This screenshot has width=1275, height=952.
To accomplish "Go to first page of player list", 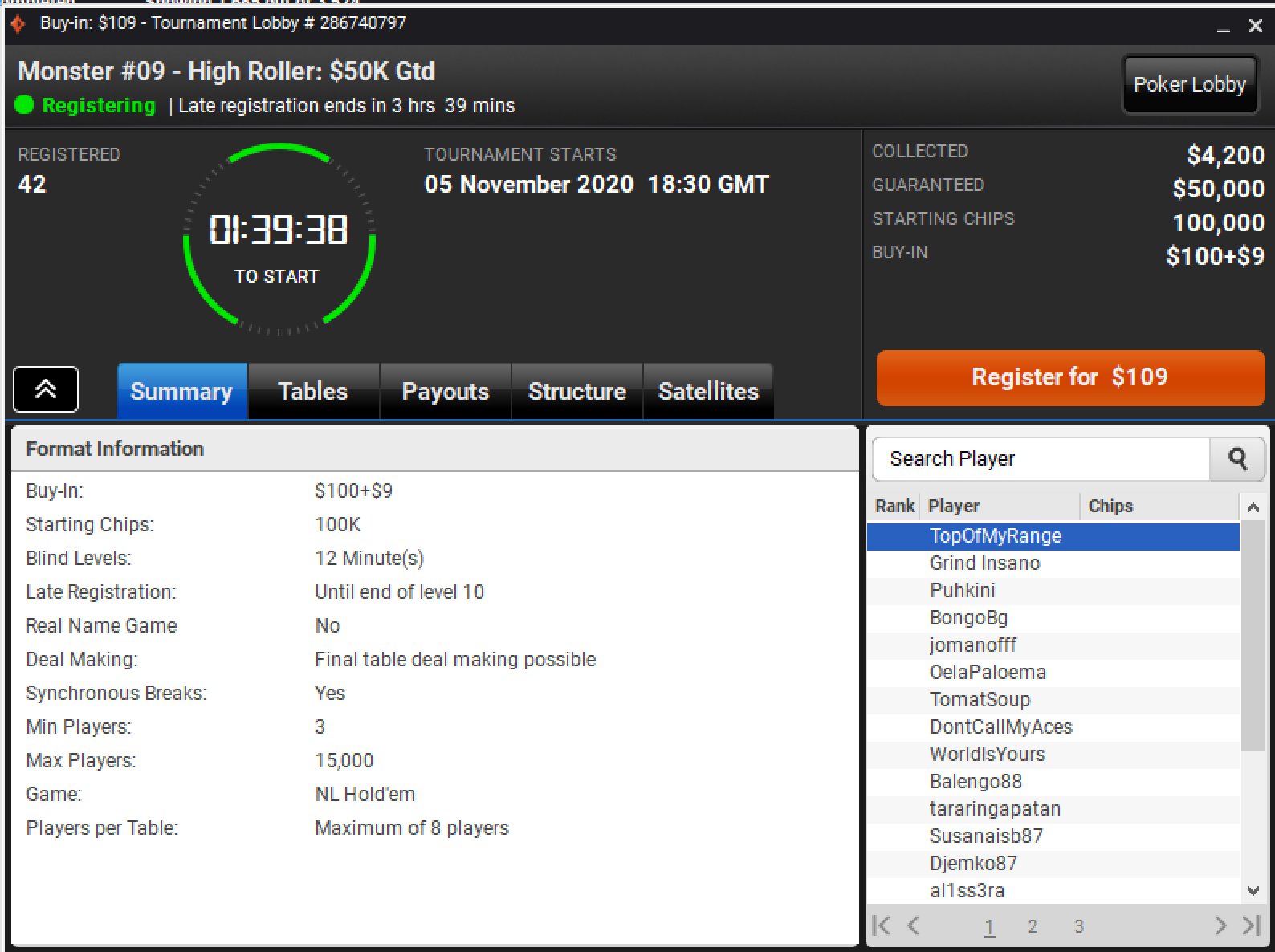I will click(881, 926).
